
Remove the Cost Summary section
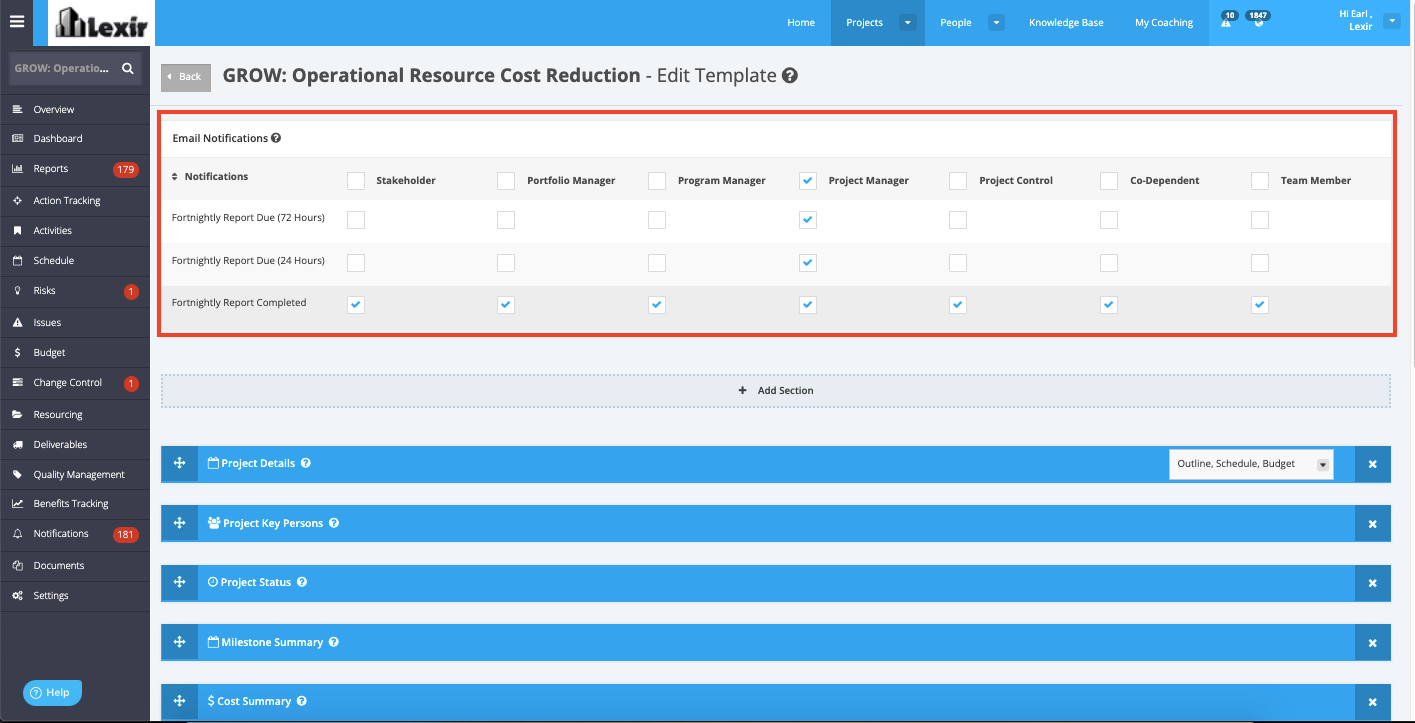click(x=1373, y=702)
